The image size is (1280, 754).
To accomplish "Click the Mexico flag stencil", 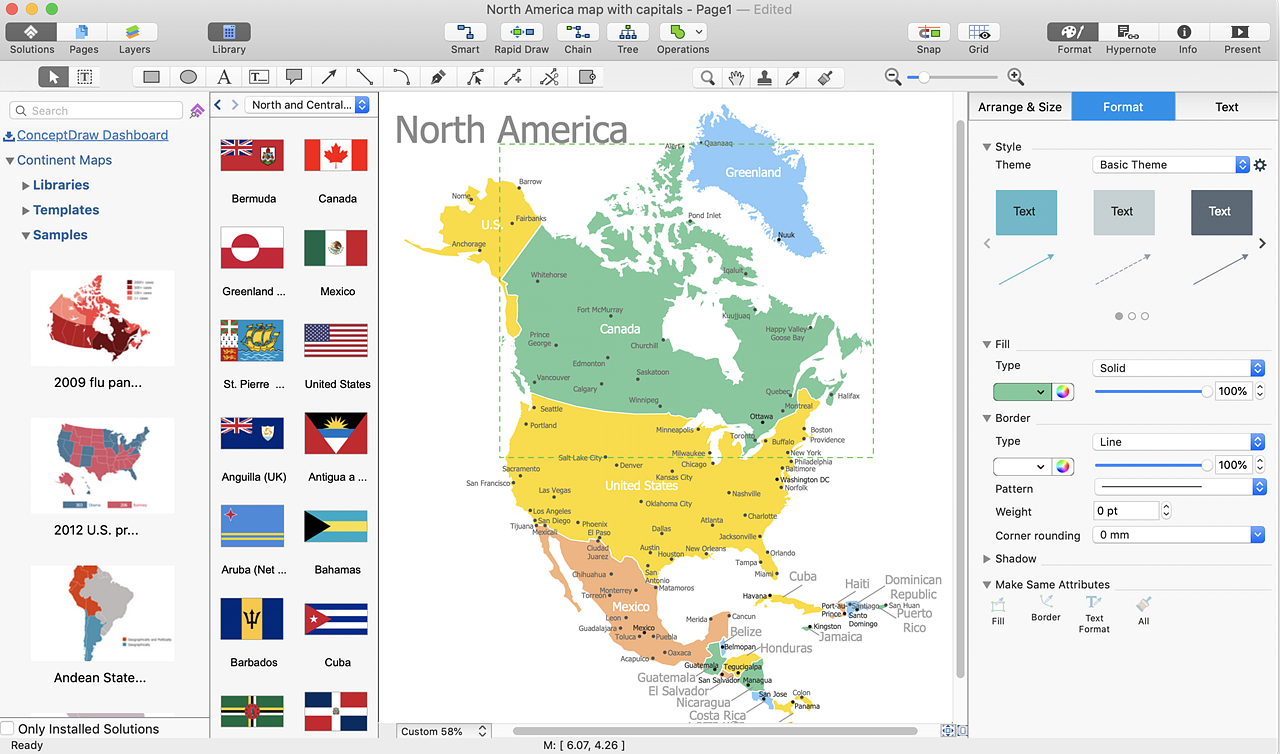I will 336,248.
